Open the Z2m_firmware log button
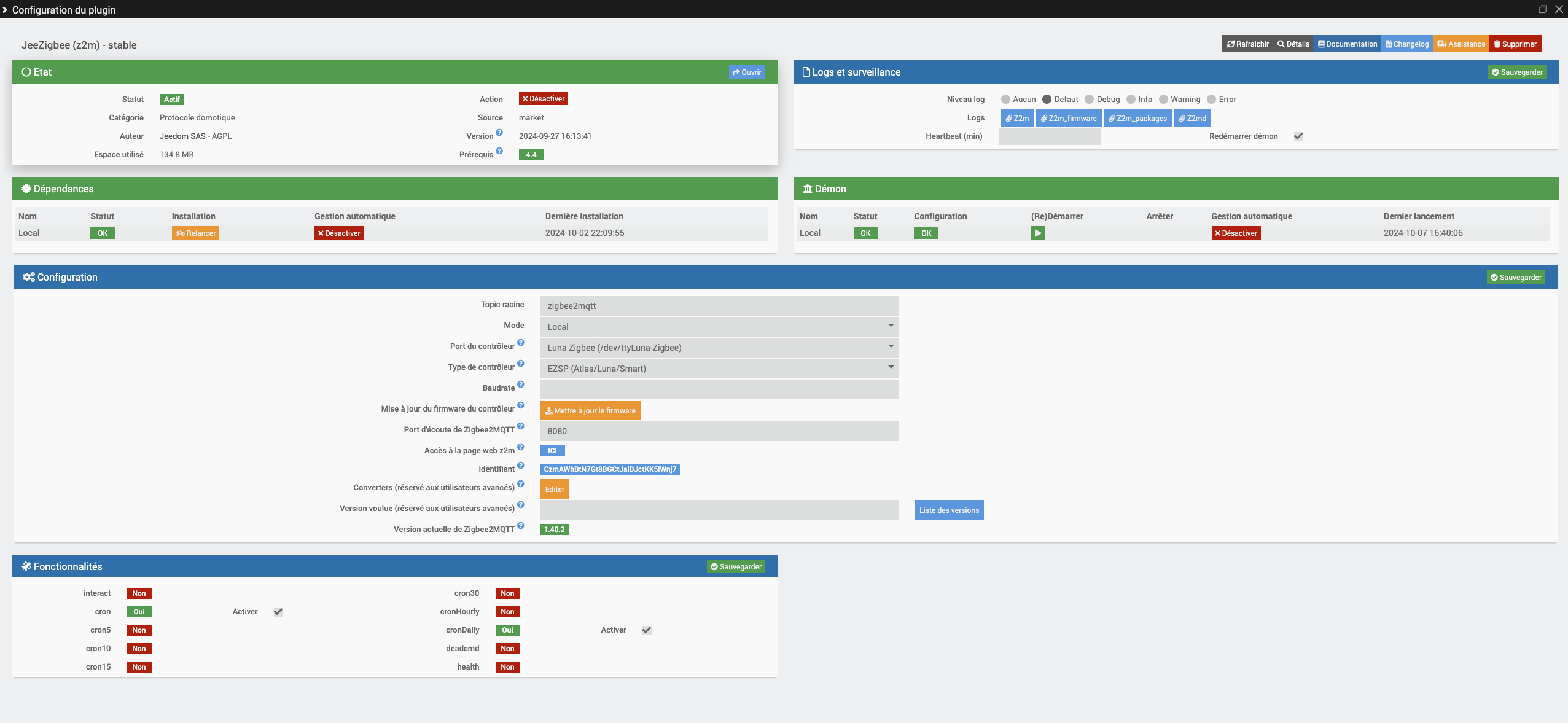 pyautogui.click(x=1068, y=119)
